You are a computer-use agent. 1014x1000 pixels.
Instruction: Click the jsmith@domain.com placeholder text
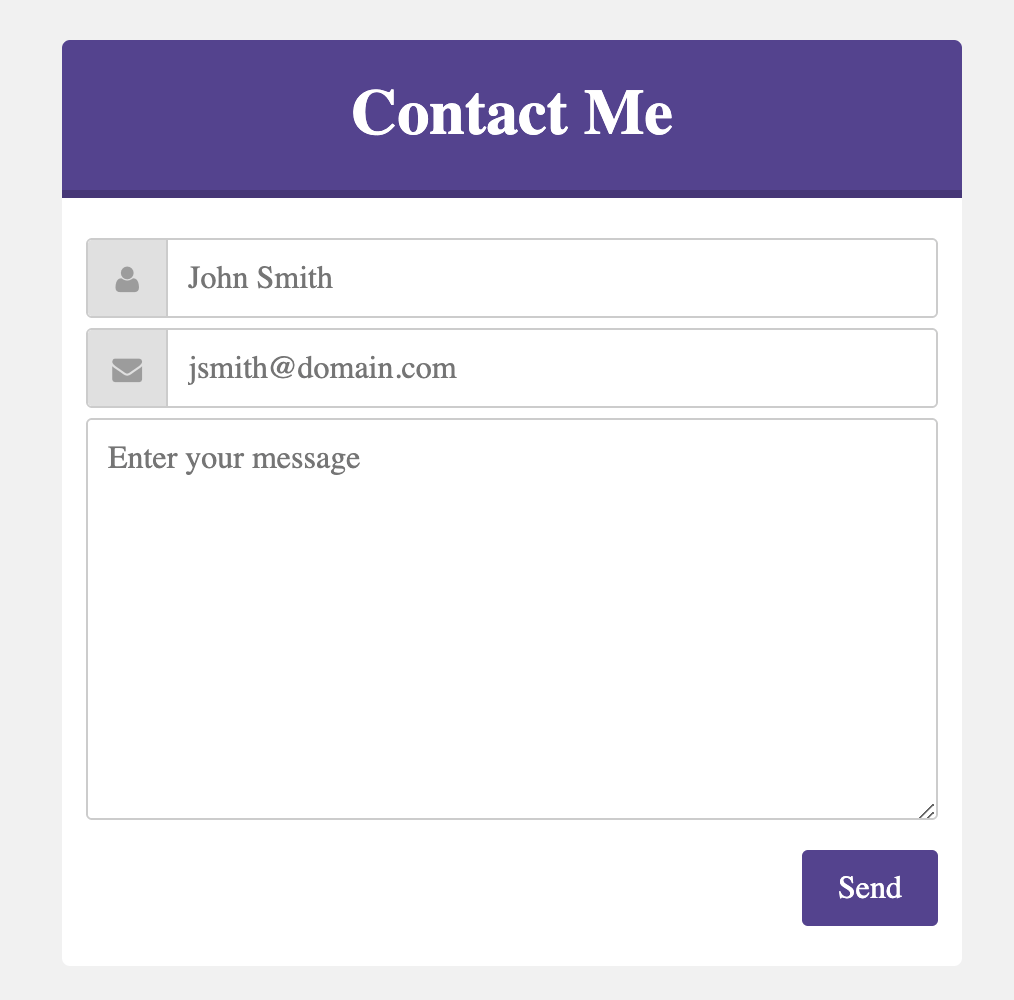[322, 369]
